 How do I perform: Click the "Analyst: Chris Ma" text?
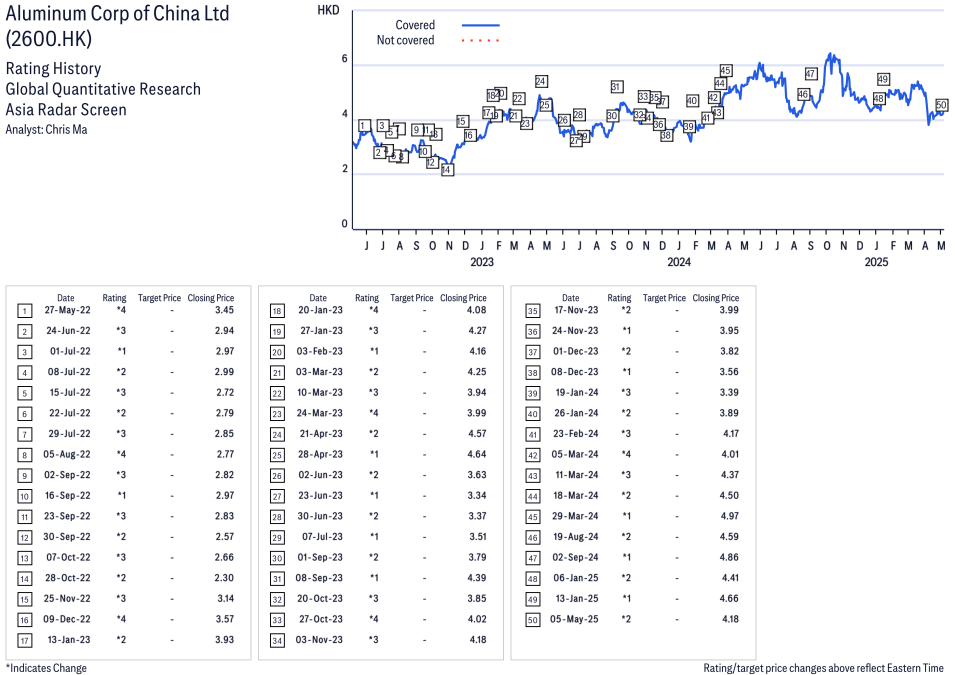[46, 130]
